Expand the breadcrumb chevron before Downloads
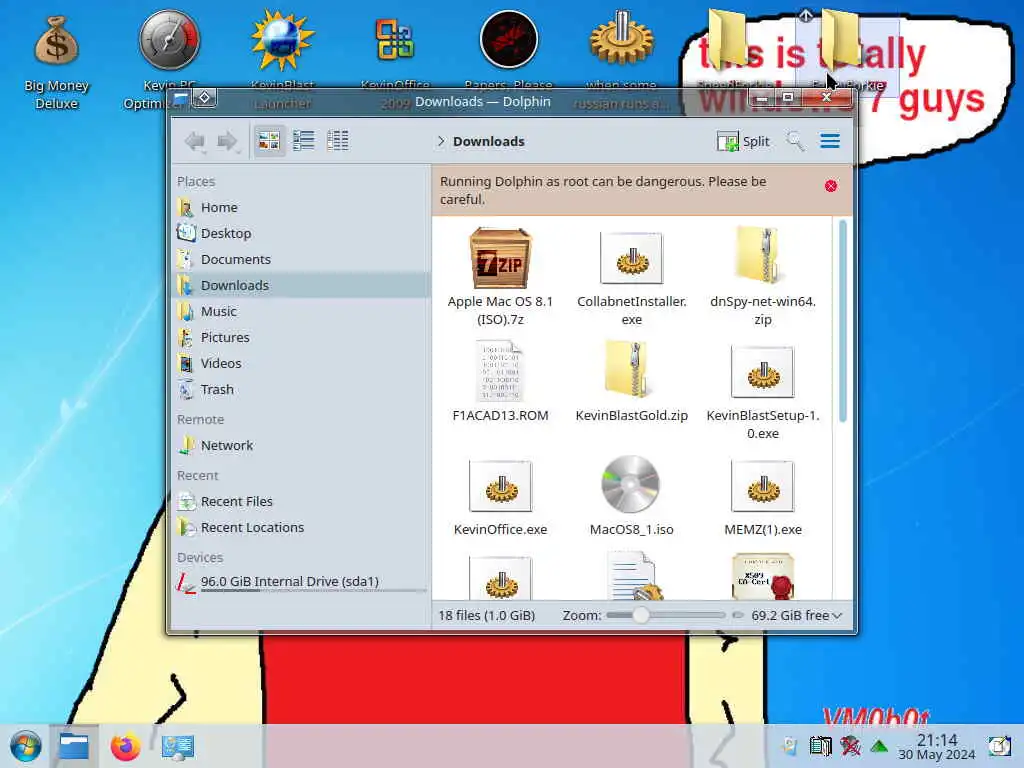 click(x=441, y=141)
